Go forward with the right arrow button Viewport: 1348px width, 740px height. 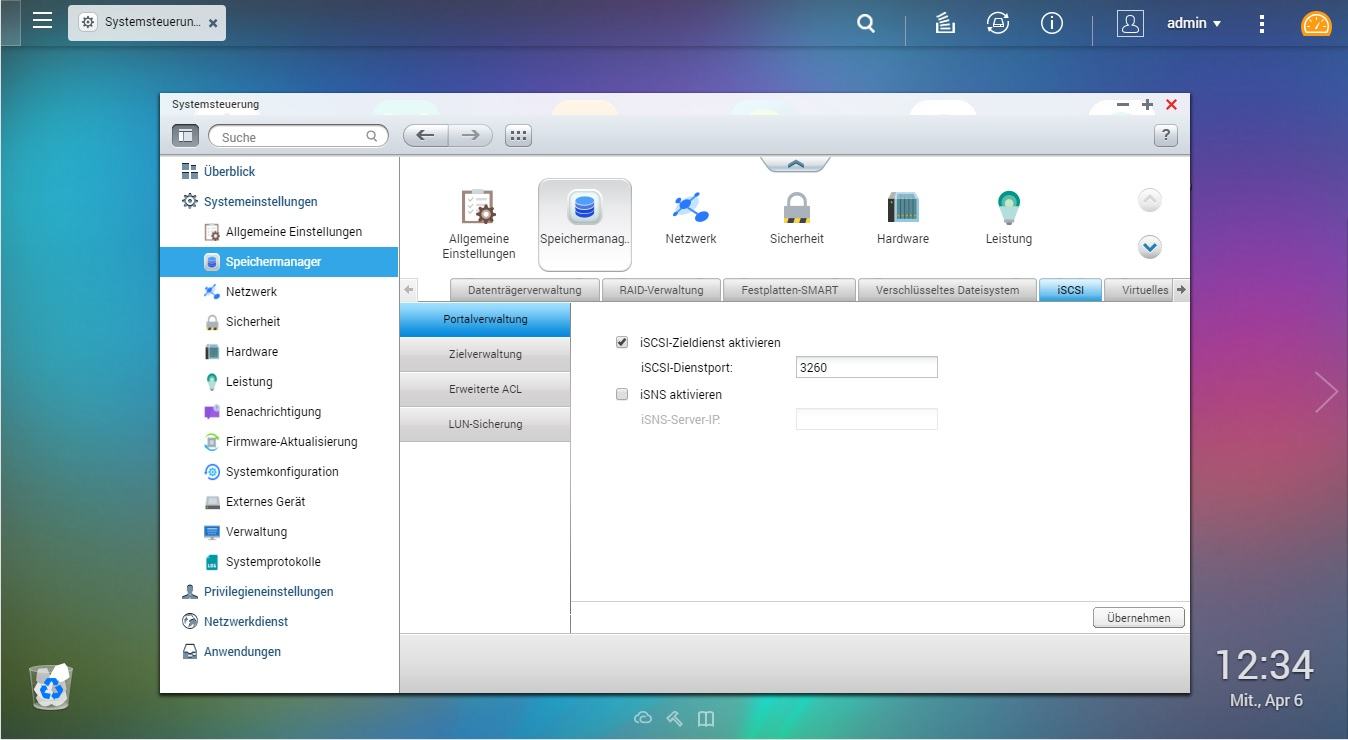470,135
